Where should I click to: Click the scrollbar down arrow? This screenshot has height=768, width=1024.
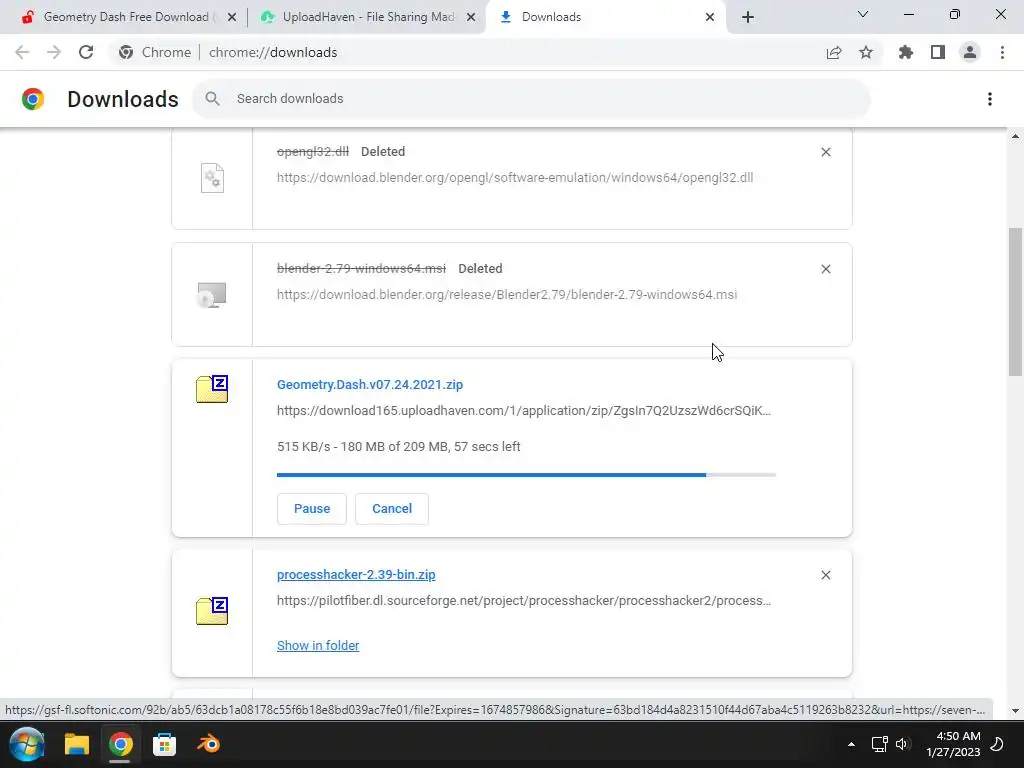click(x=1015, y=711)
